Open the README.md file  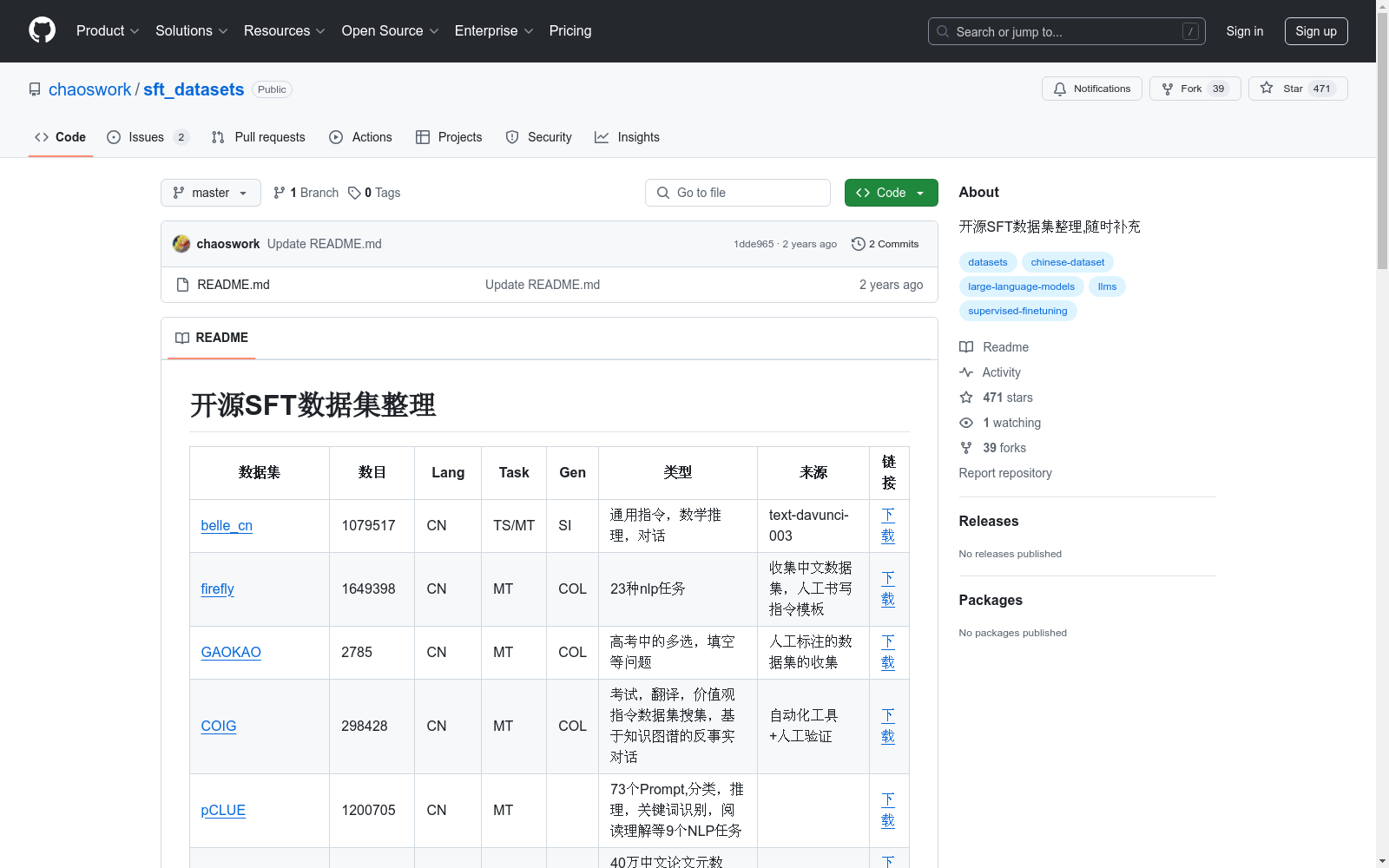tap(234, 285)
